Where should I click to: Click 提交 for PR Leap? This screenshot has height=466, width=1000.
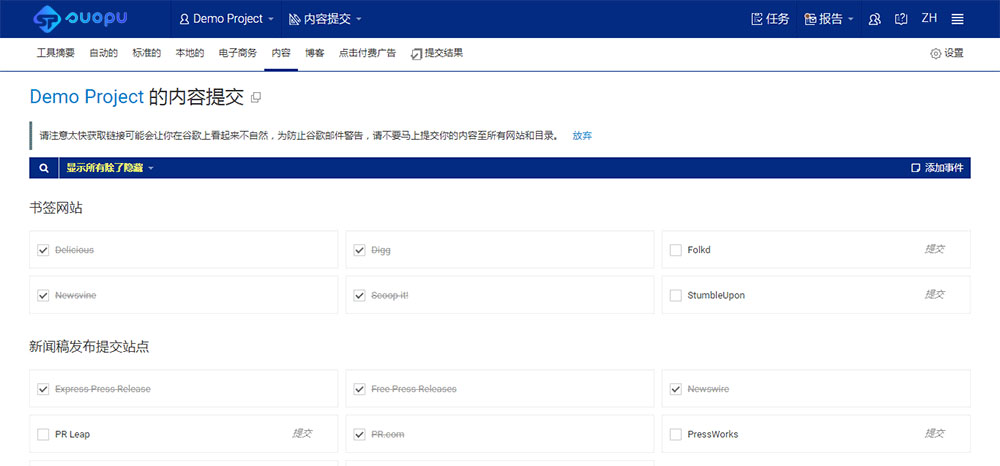click(x=302, y=434)
